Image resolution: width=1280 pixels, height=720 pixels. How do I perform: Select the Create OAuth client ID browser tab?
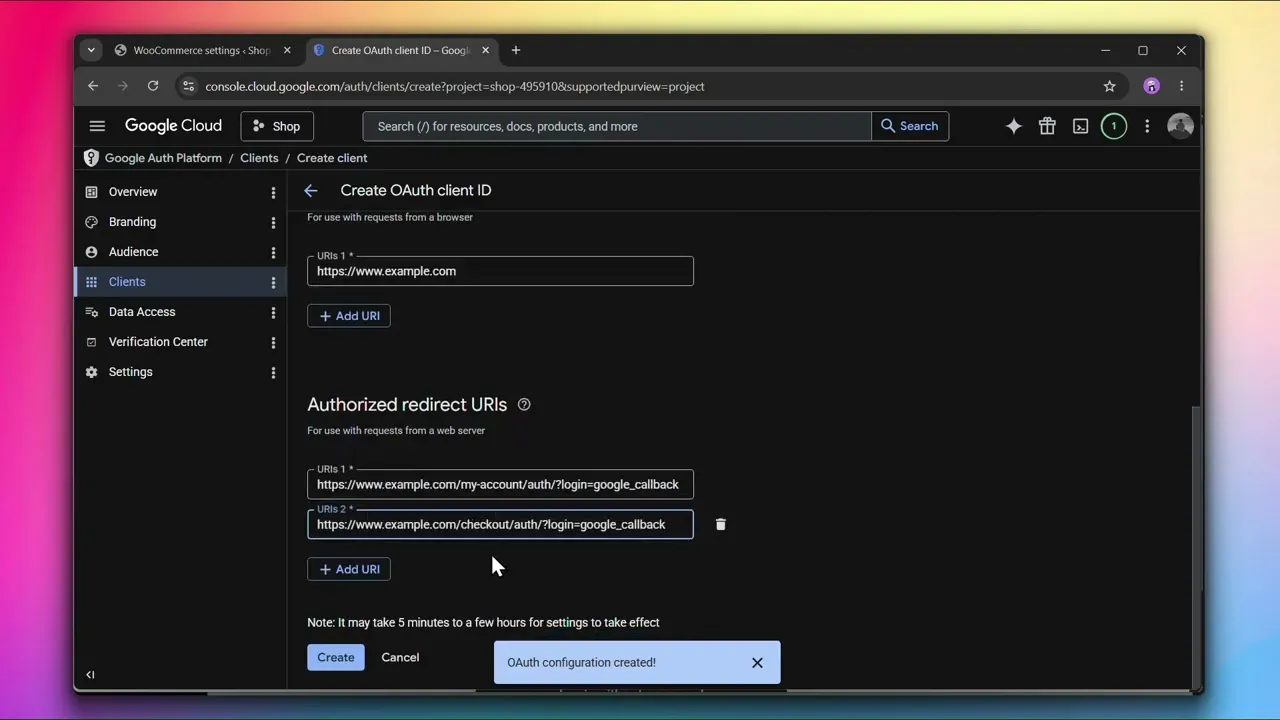[x=400, y=50]
